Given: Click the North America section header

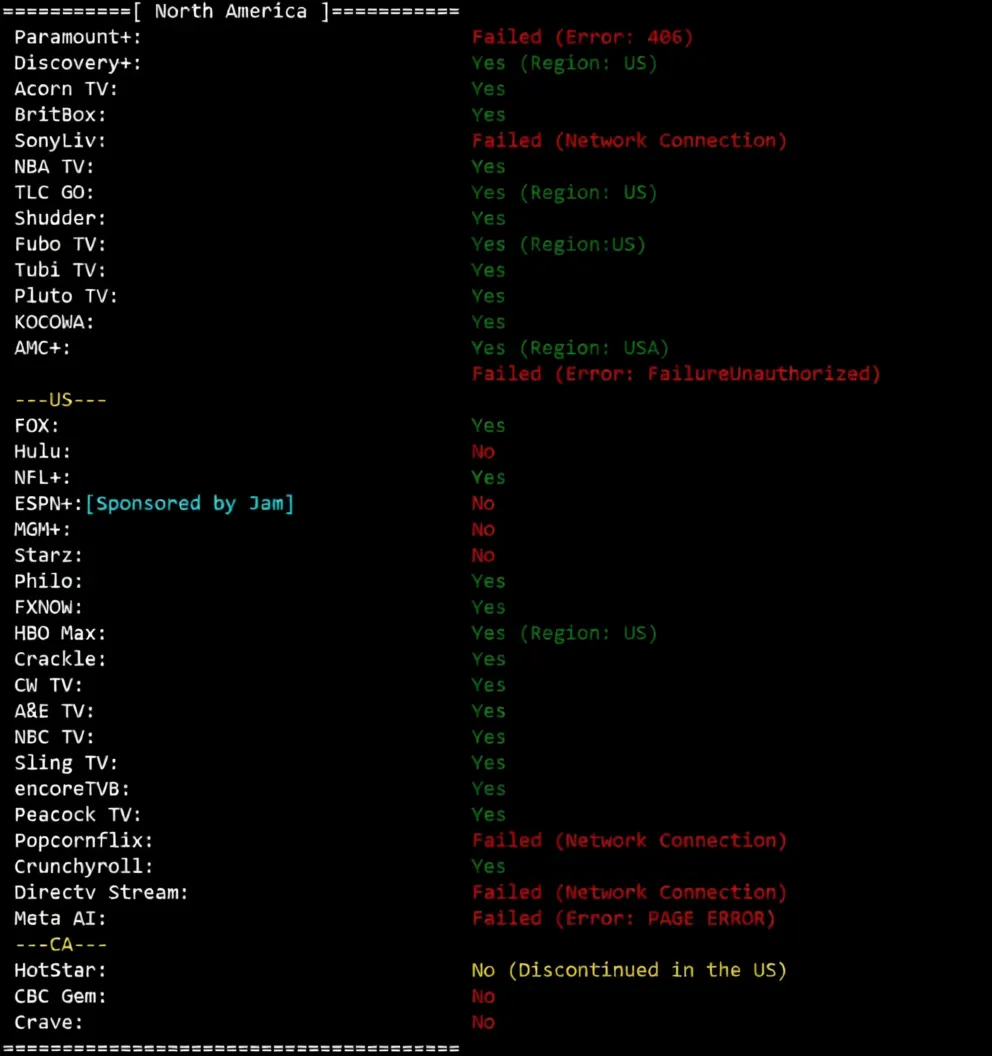Looking at the screenshot, I should point(230,11).
